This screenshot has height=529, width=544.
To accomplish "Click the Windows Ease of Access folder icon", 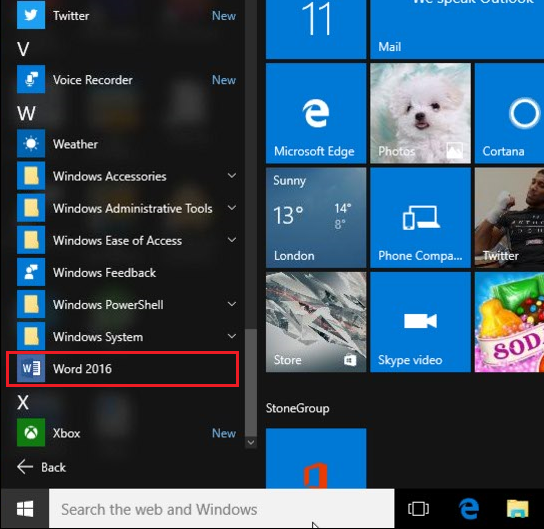I will click(31, 240).
